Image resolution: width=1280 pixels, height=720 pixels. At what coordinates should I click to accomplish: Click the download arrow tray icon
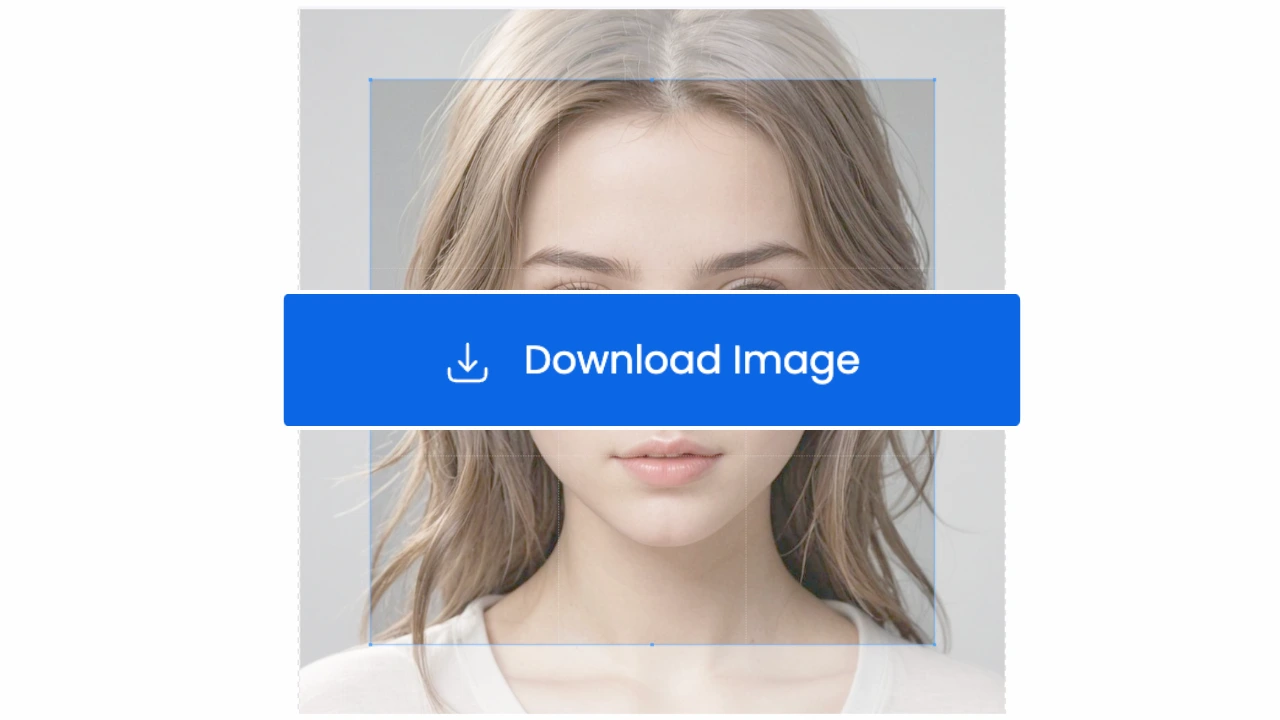click(467, 362)
